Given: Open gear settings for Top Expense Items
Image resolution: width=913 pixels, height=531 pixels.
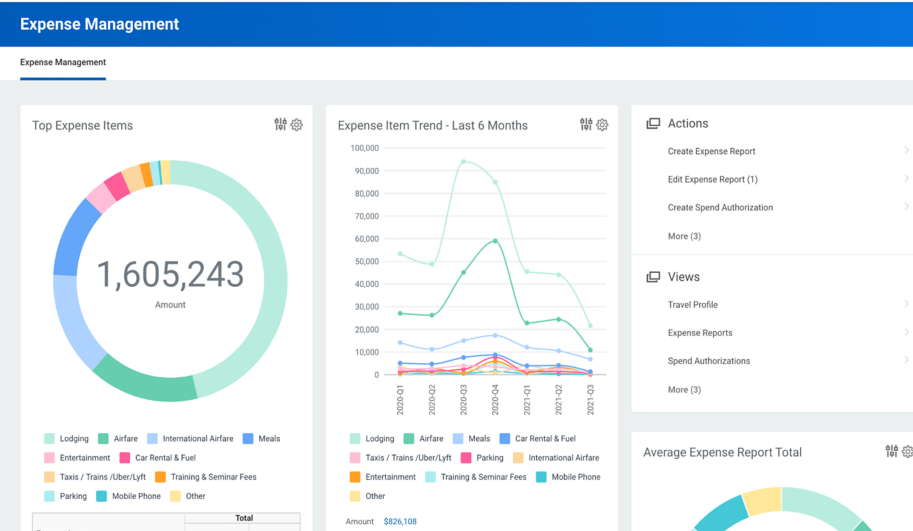Looking at the screenshot, I should coord(296,125).
